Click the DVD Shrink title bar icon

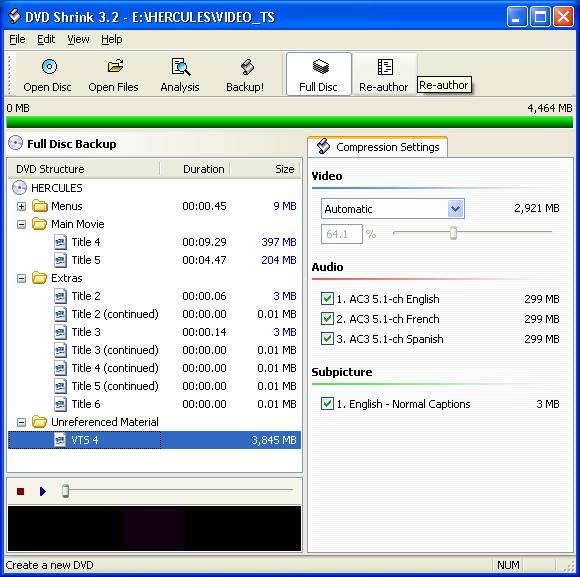pos(14,16)
